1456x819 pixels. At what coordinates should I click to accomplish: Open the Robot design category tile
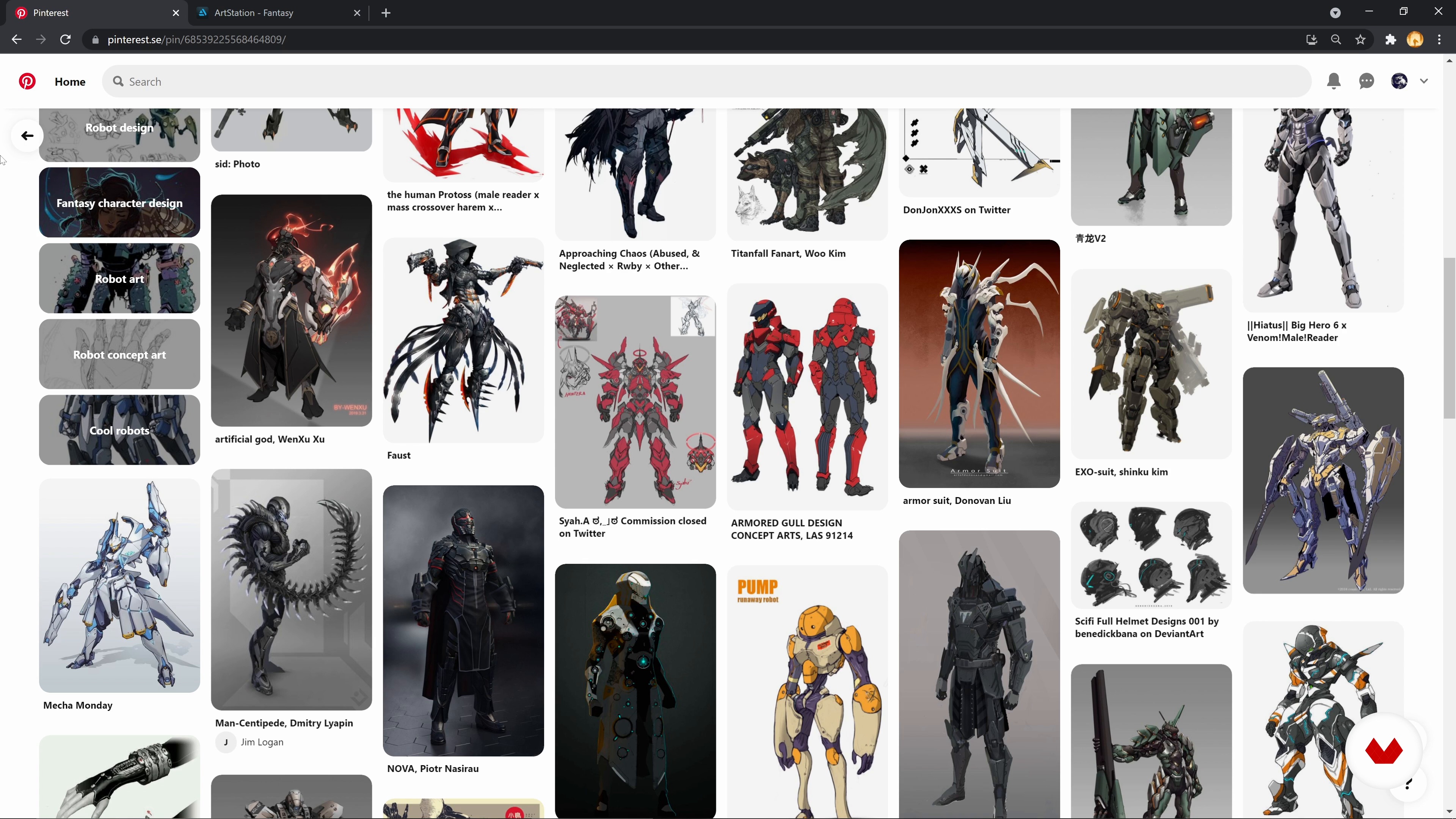[x=119, y=135]
